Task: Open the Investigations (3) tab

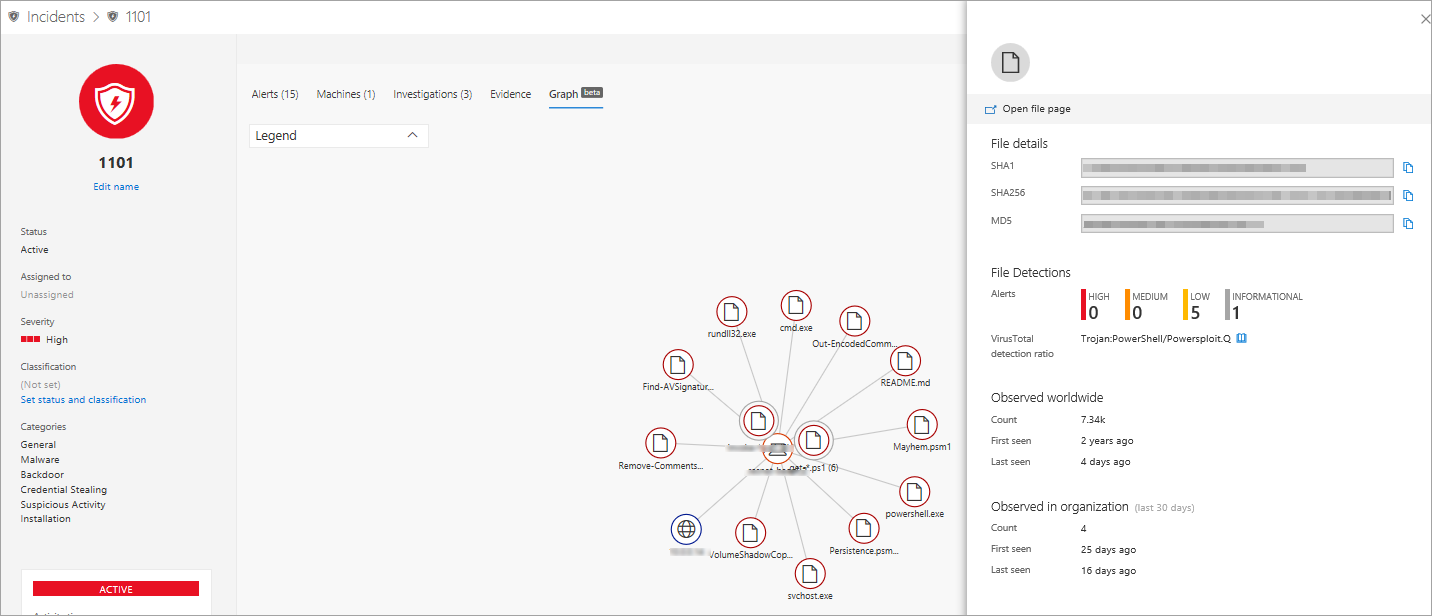Action: [432, 94]
